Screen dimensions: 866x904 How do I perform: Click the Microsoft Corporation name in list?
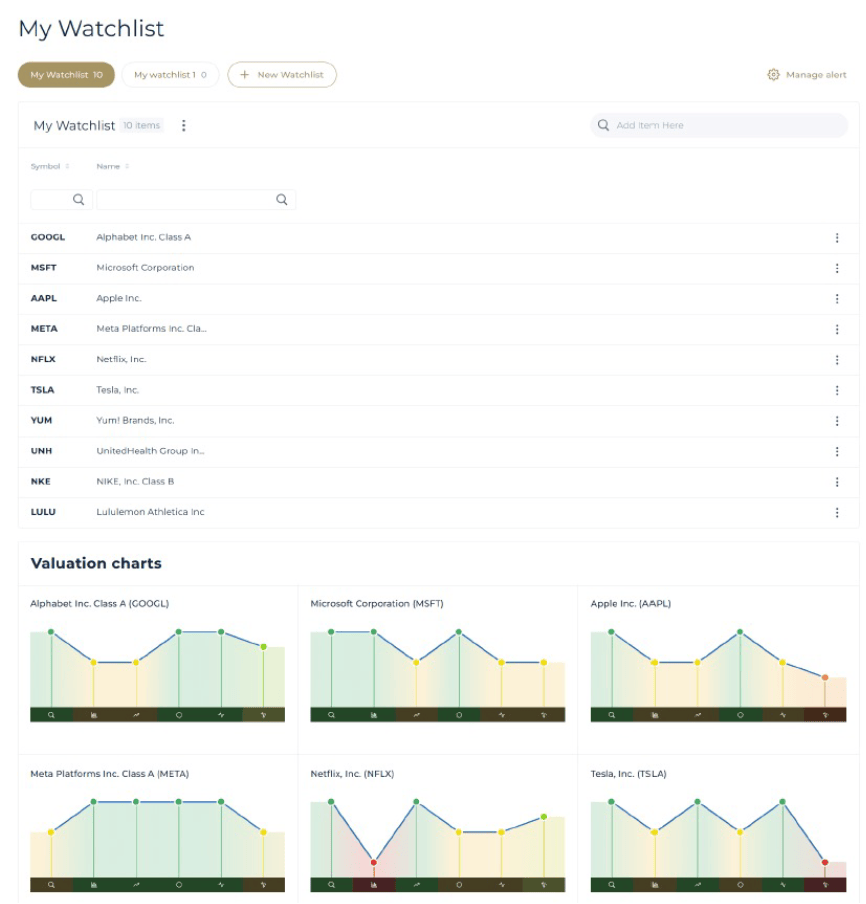pyautogui.click(x=145, y=268)
